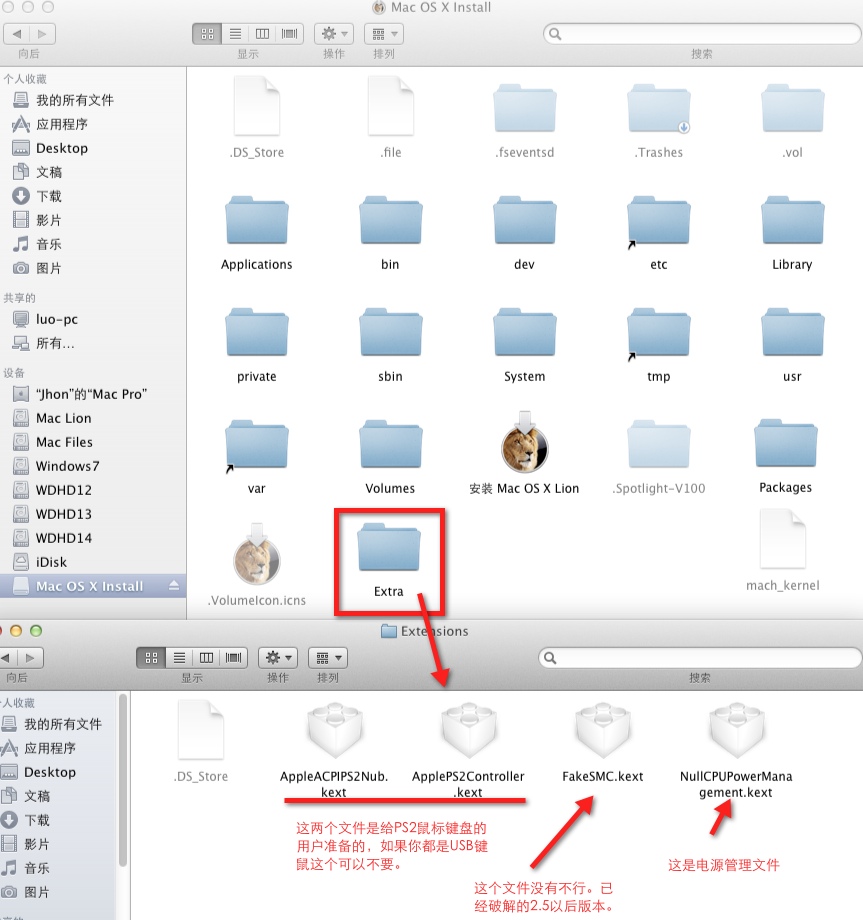Screen dimensions: 863x920
Task: Open the 操作 action menu in Extensions window
Action: pos(278,658)
